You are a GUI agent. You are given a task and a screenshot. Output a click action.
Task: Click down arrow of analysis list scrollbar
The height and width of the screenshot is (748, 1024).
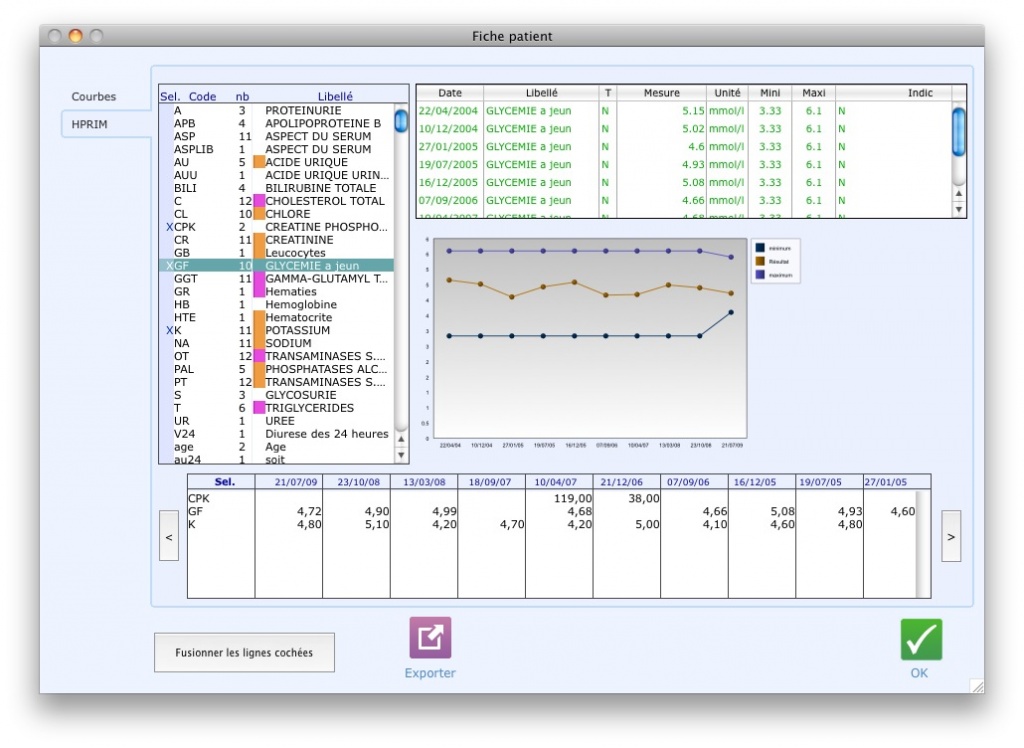(401, 455)
